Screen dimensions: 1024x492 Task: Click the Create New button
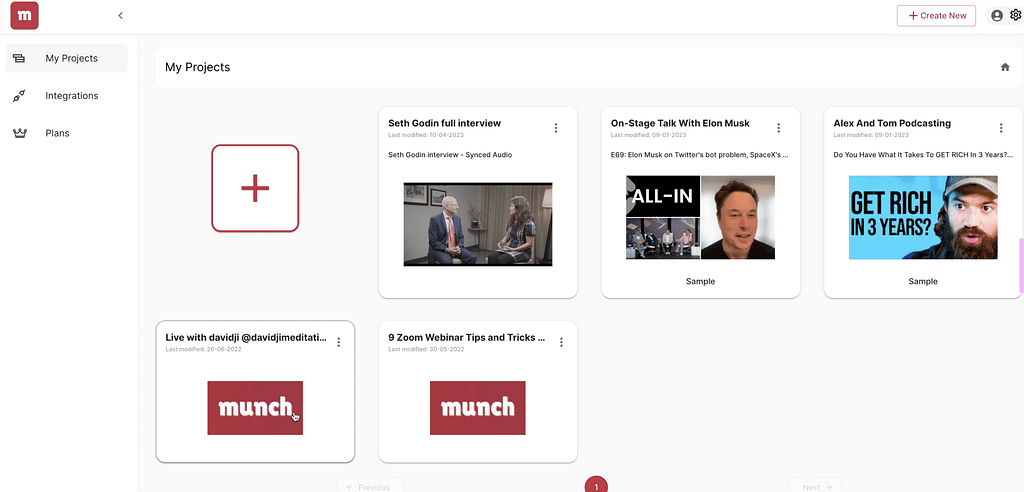pyautogui.click(x=936, y=16)
